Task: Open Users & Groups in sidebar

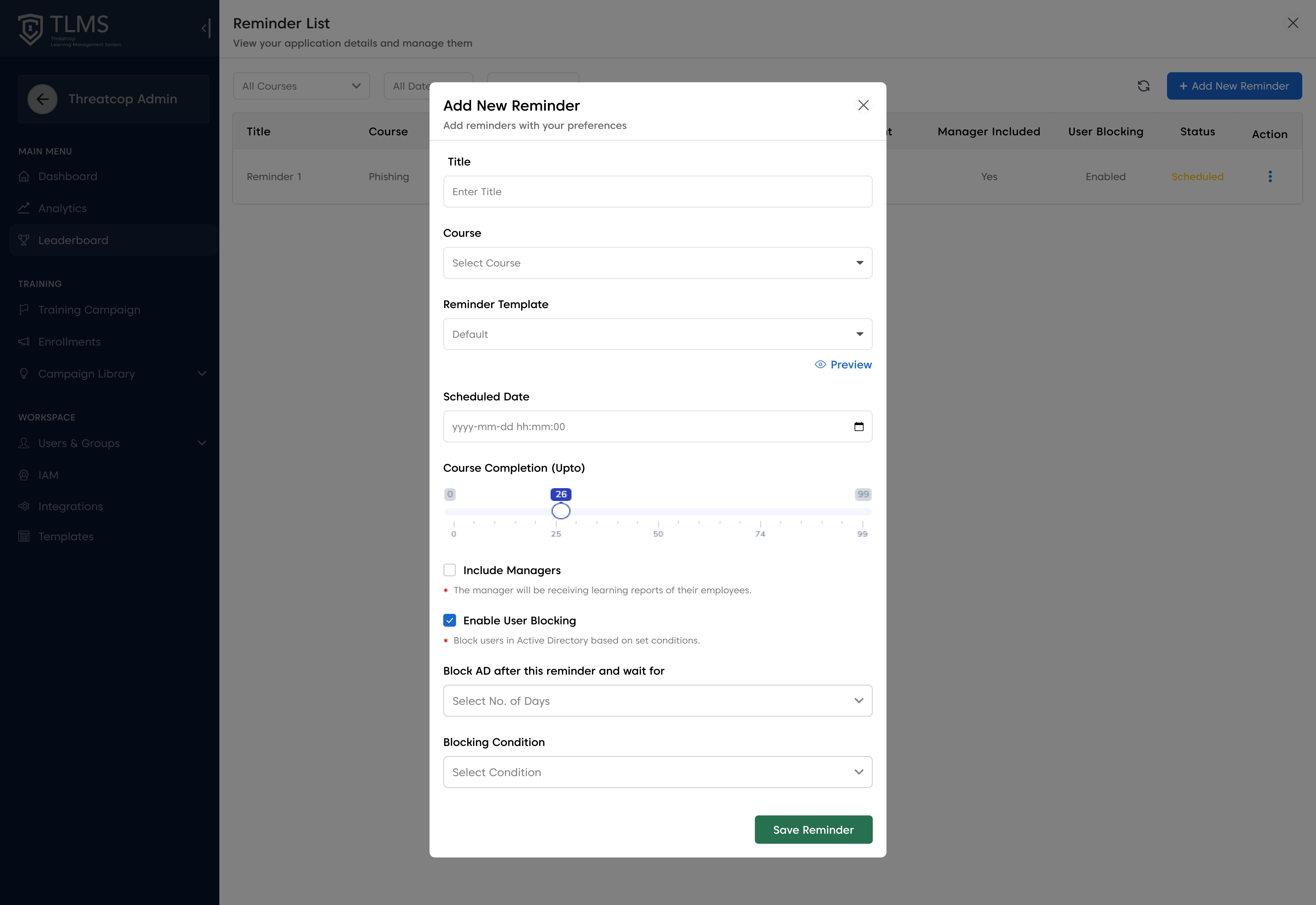Action: click(x=79, y=443)
